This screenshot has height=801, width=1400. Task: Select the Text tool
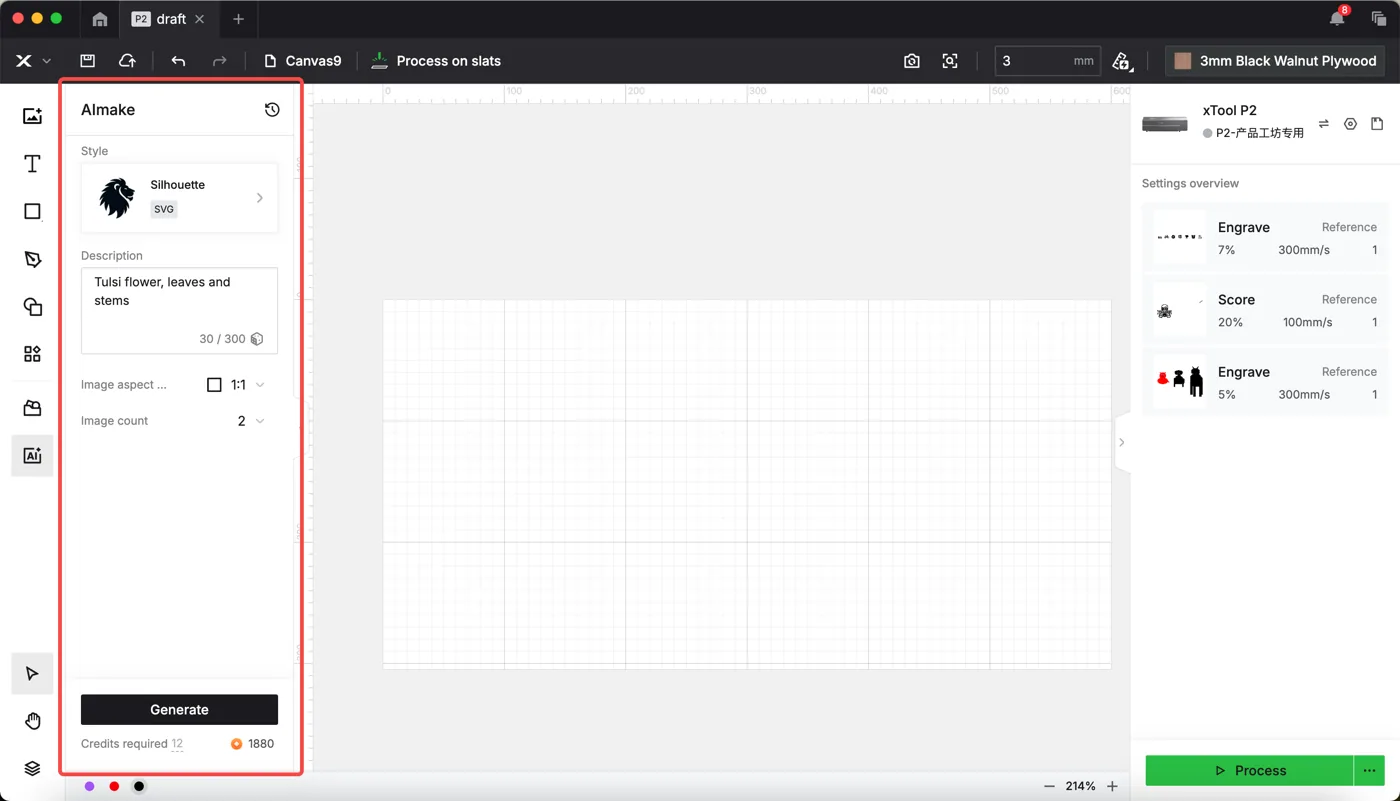pos(32,163)
